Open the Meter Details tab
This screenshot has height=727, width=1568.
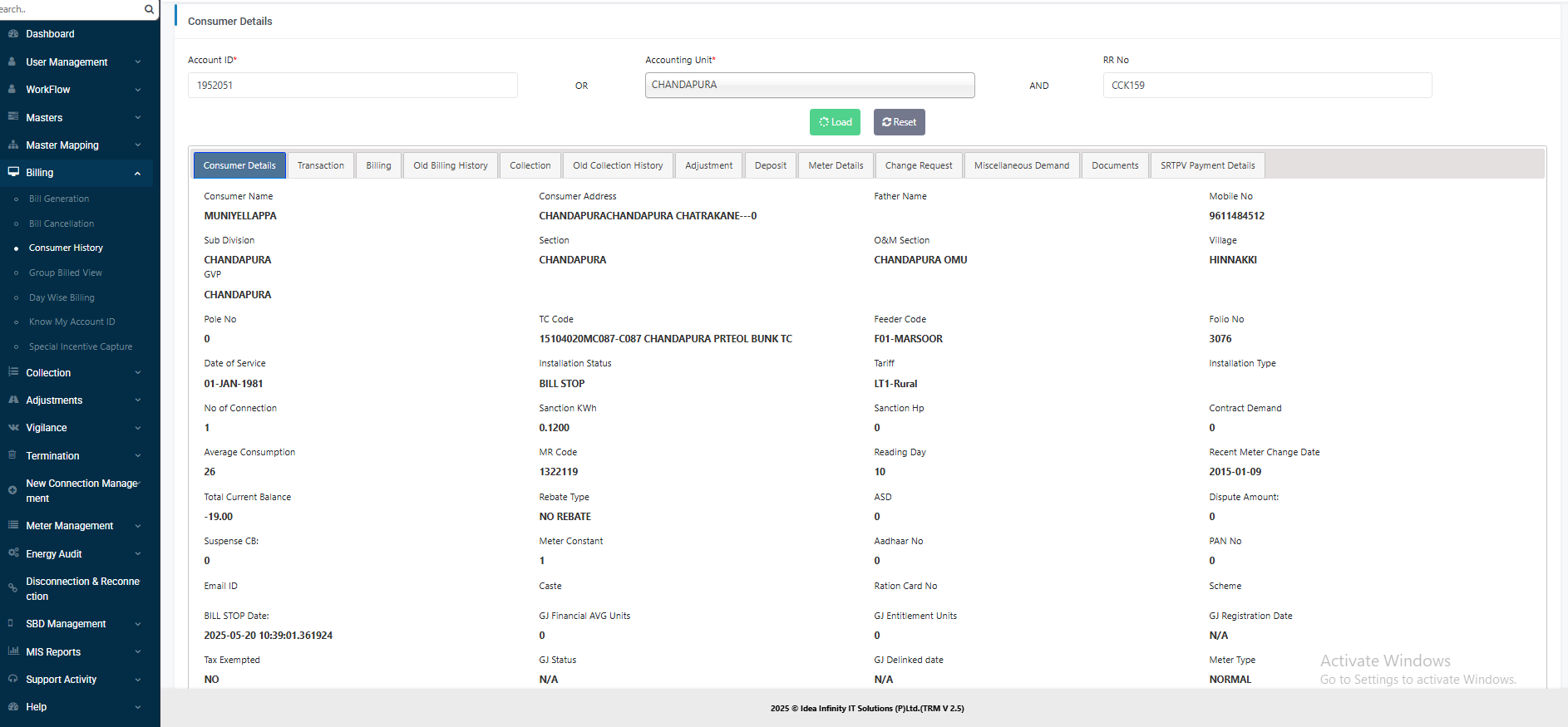pos(836,165)
